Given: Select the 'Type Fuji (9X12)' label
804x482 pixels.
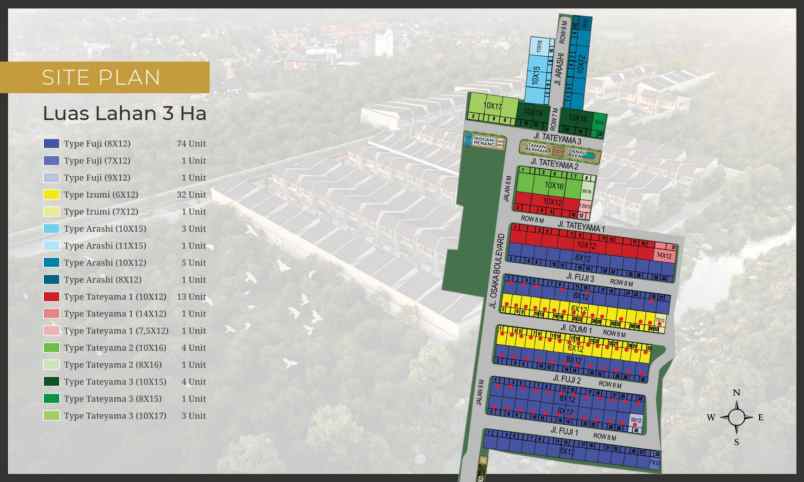Looking at the screenshot, I should 97,177.
